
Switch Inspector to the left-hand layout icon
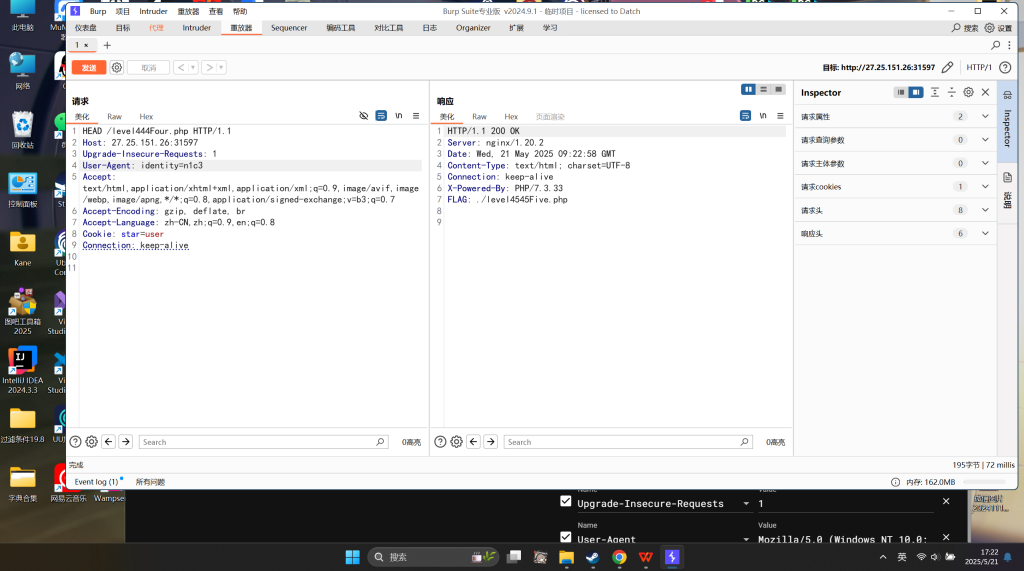tap(901, 93)
